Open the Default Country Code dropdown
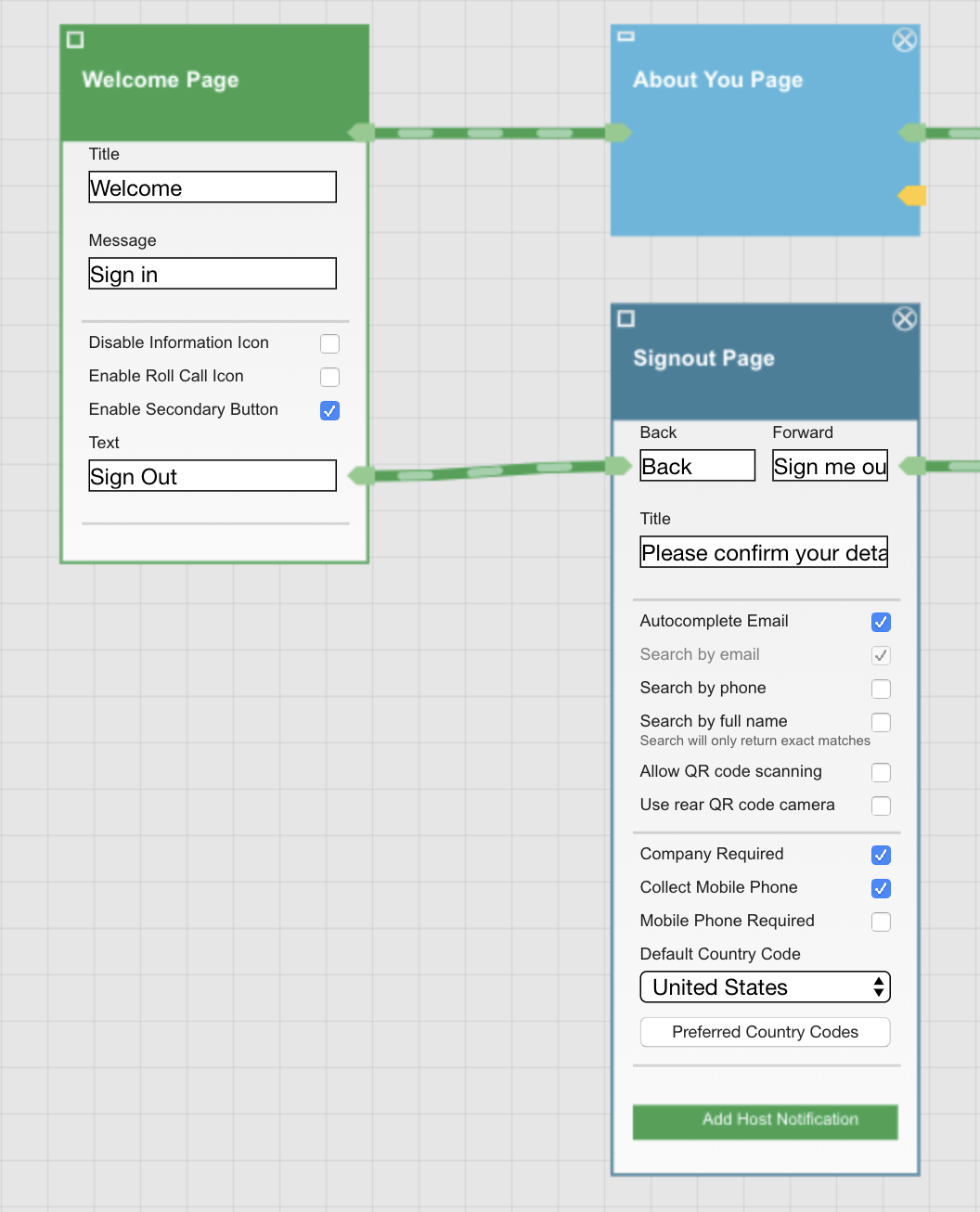 pyautogui.click(x=765, y=987)
